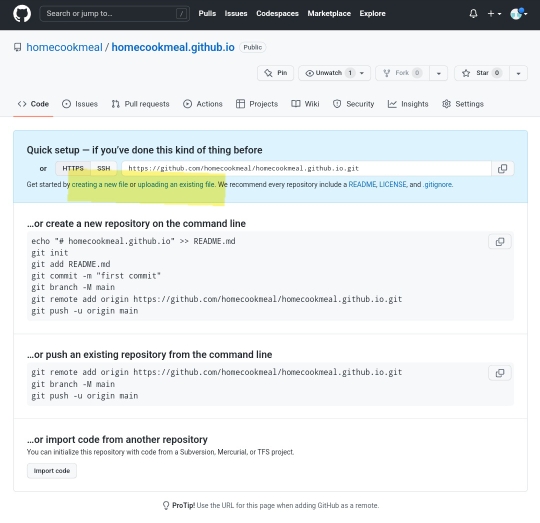540x523 pixels.
Task: Click the git commit -m "first commit" line
Action: 96,276
